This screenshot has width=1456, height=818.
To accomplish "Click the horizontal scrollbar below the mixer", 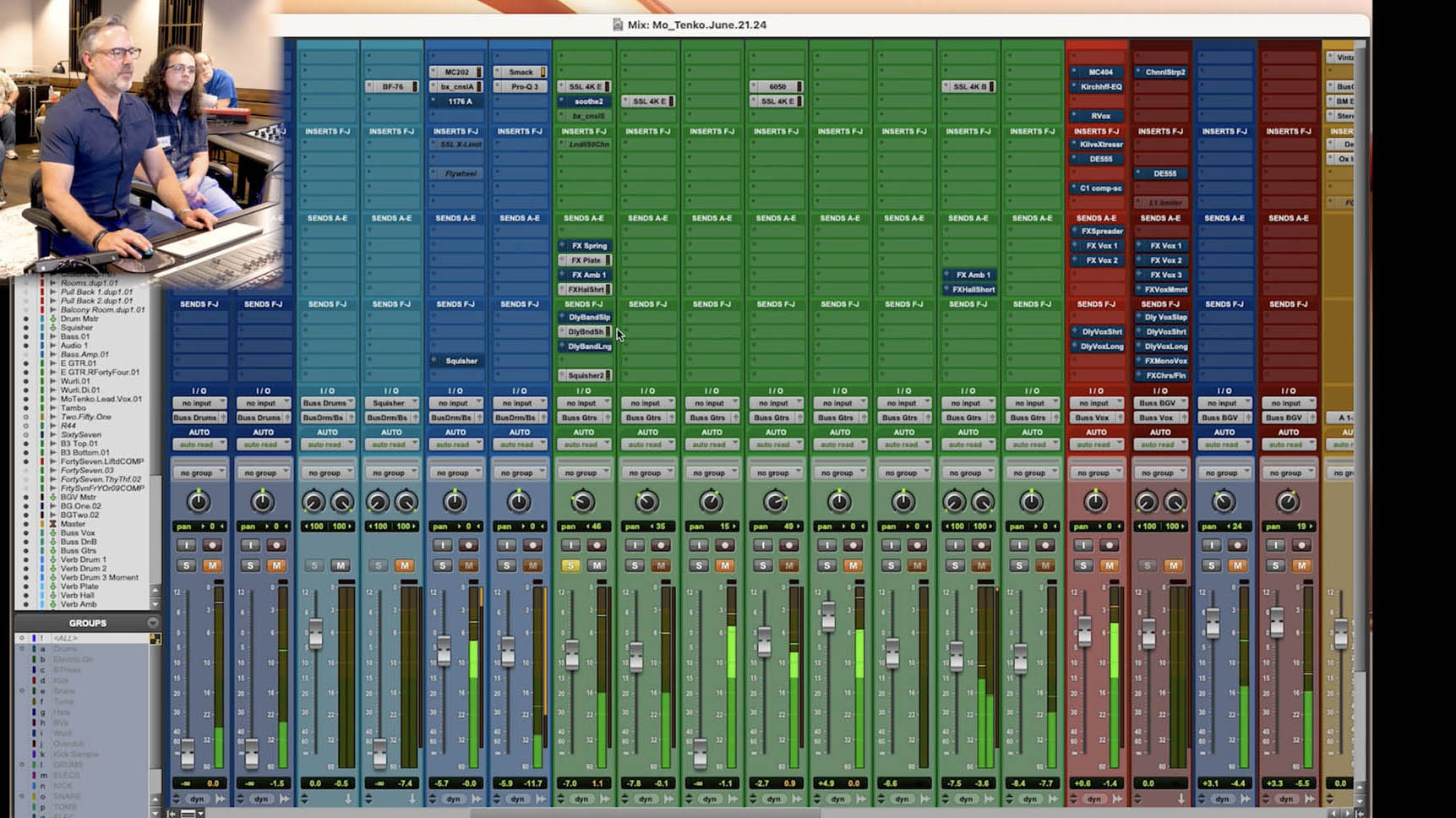I will (x=644, y=813).
